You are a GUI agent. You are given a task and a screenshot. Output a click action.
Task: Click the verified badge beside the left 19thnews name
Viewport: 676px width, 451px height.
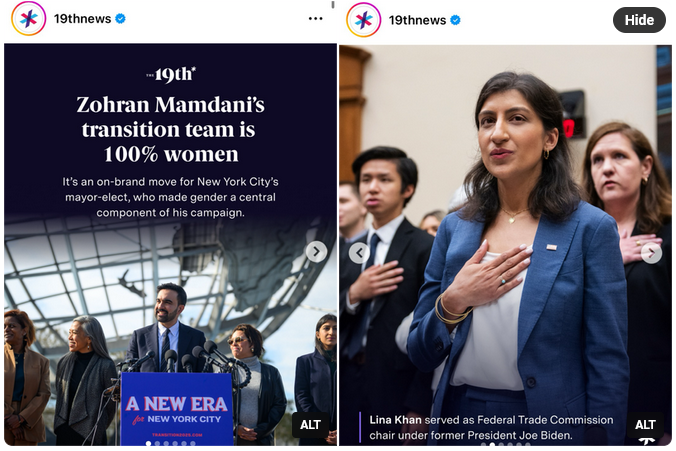tap(120, 19)
